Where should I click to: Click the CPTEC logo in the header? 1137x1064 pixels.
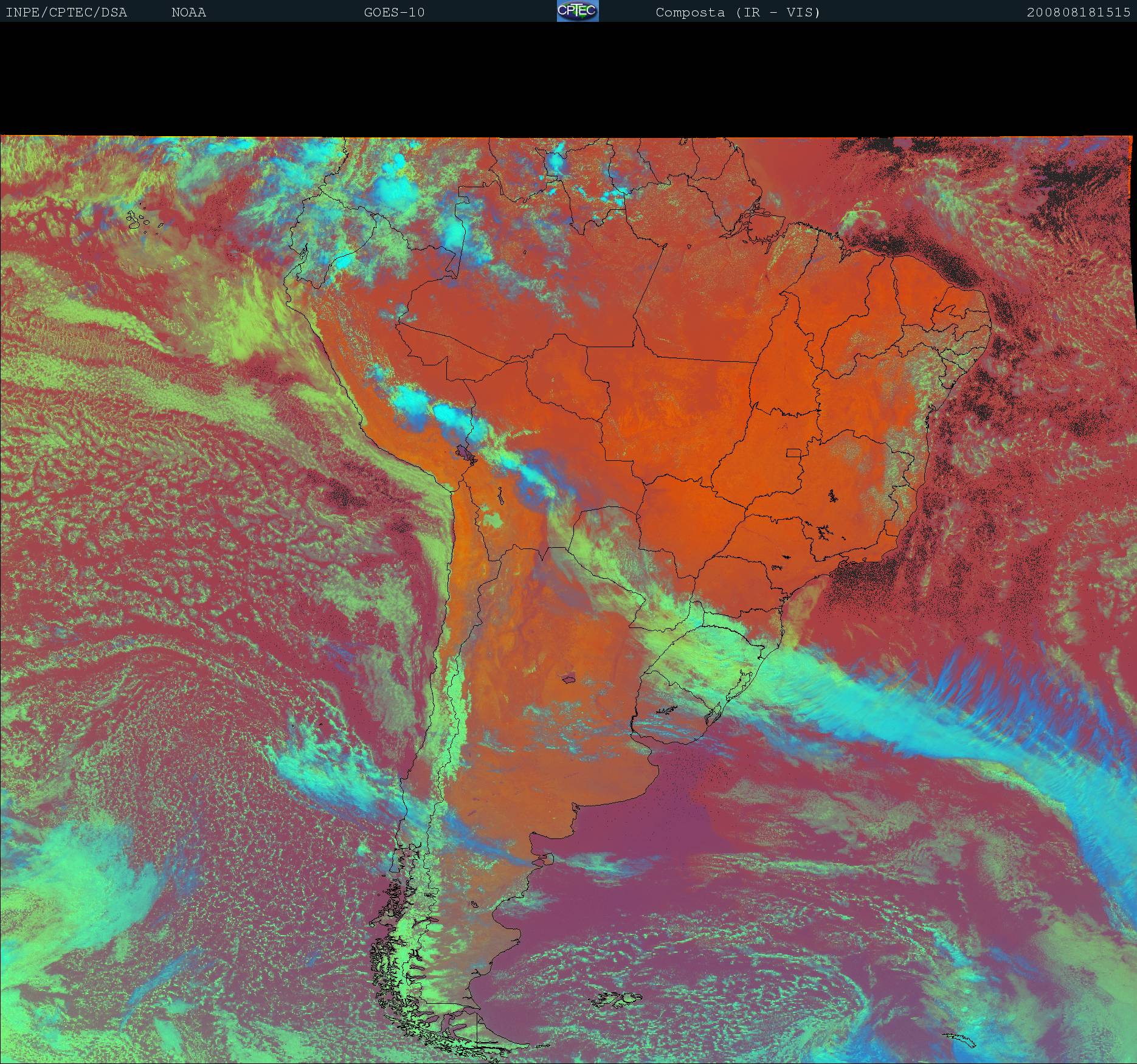(577, 12)
